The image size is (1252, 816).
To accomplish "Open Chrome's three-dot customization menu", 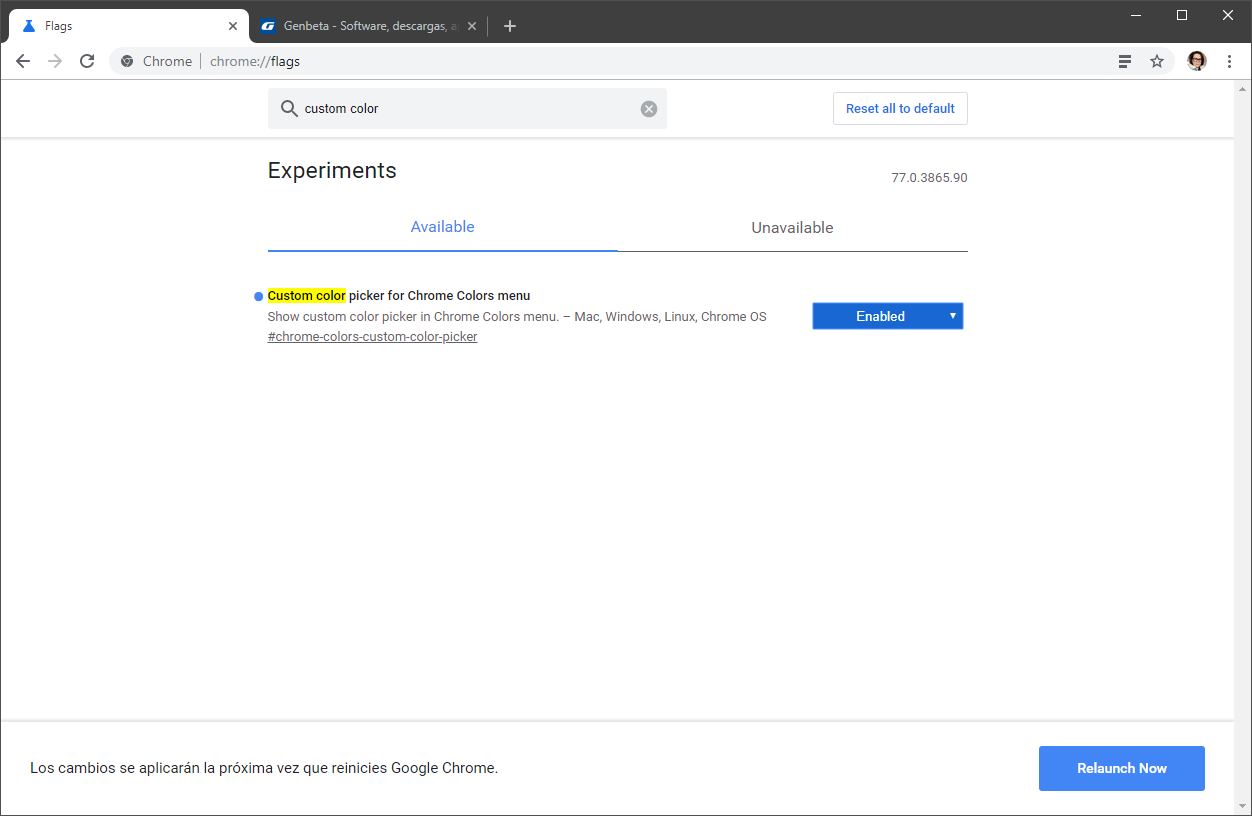I will (1229, 61).
